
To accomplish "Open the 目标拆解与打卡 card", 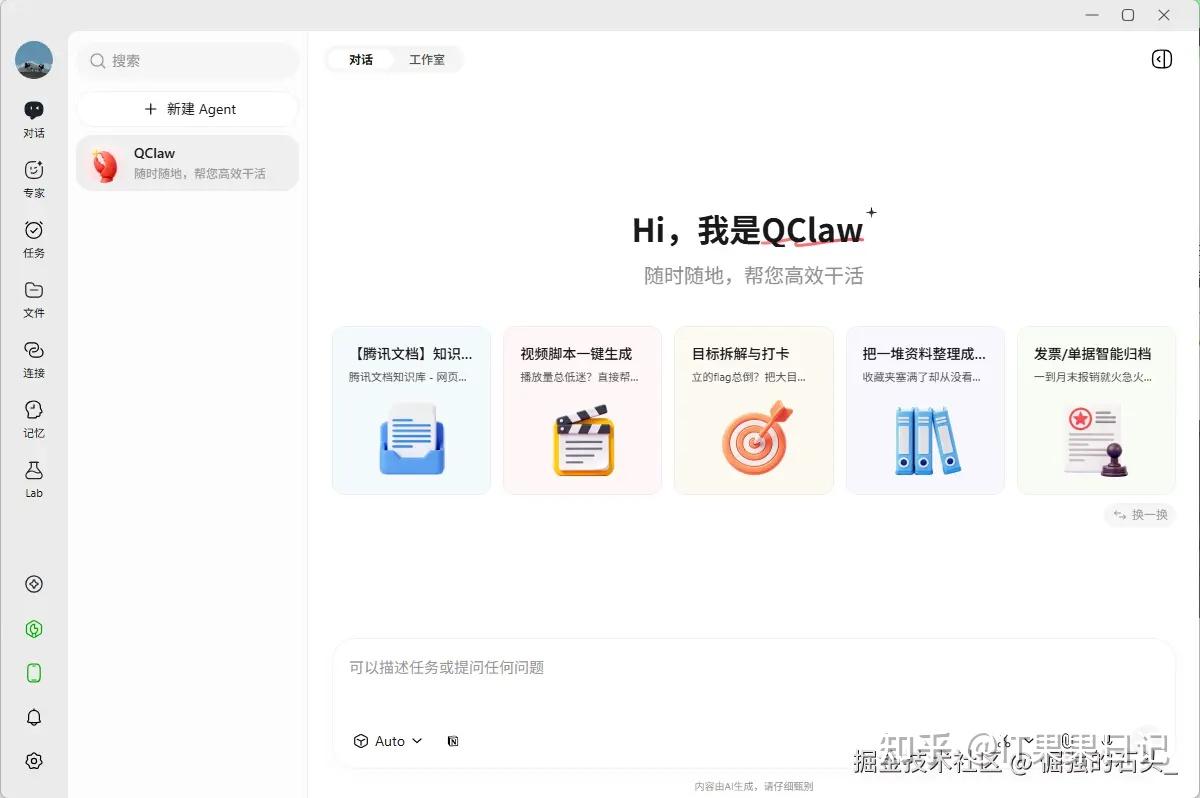I will tap(754, 410).
